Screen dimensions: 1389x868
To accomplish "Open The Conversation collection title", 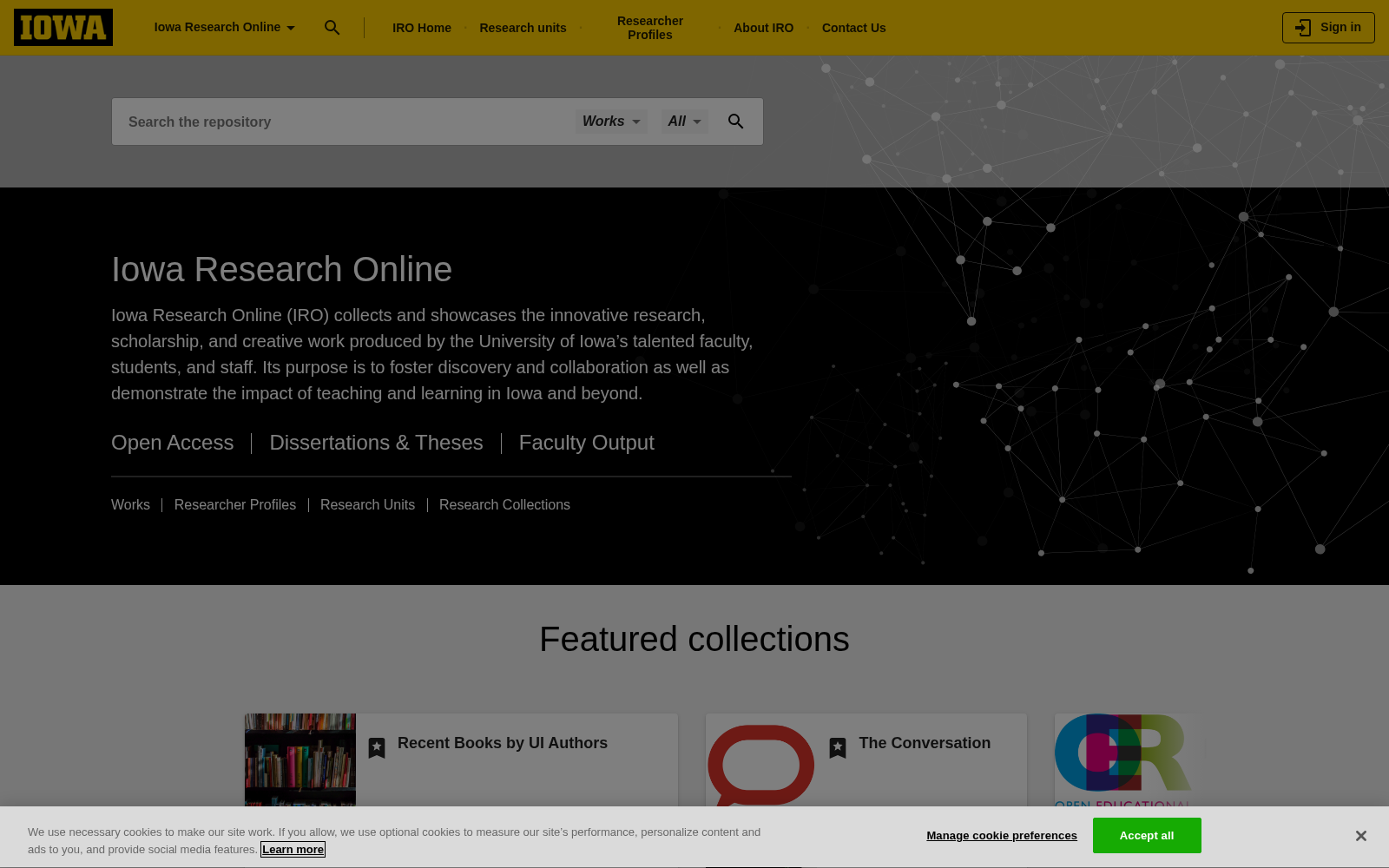I will pyautogui.click(x=925, y=743).
